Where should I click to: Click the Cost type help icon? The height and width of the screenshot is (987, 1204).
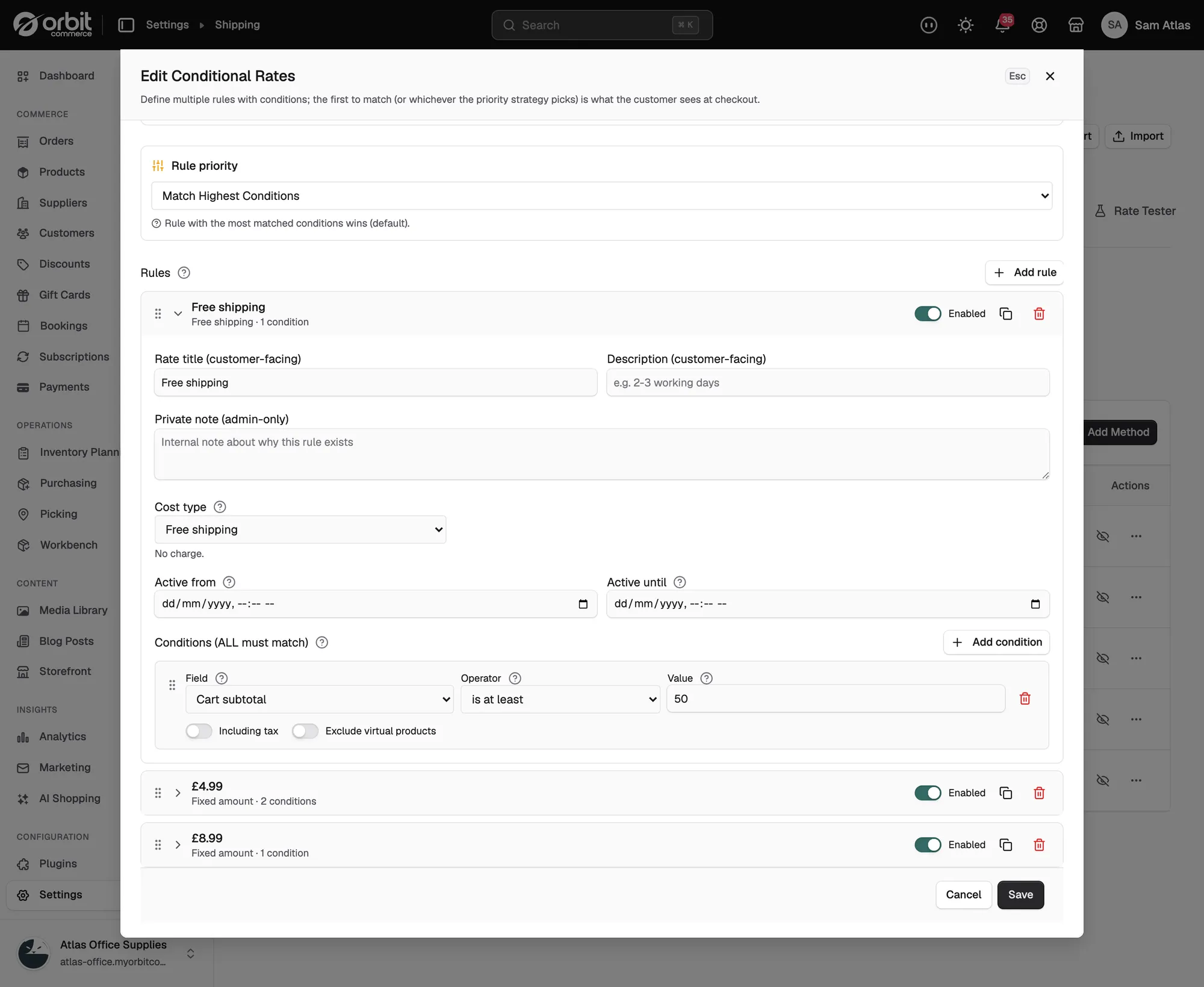click(x=220, y=507)
